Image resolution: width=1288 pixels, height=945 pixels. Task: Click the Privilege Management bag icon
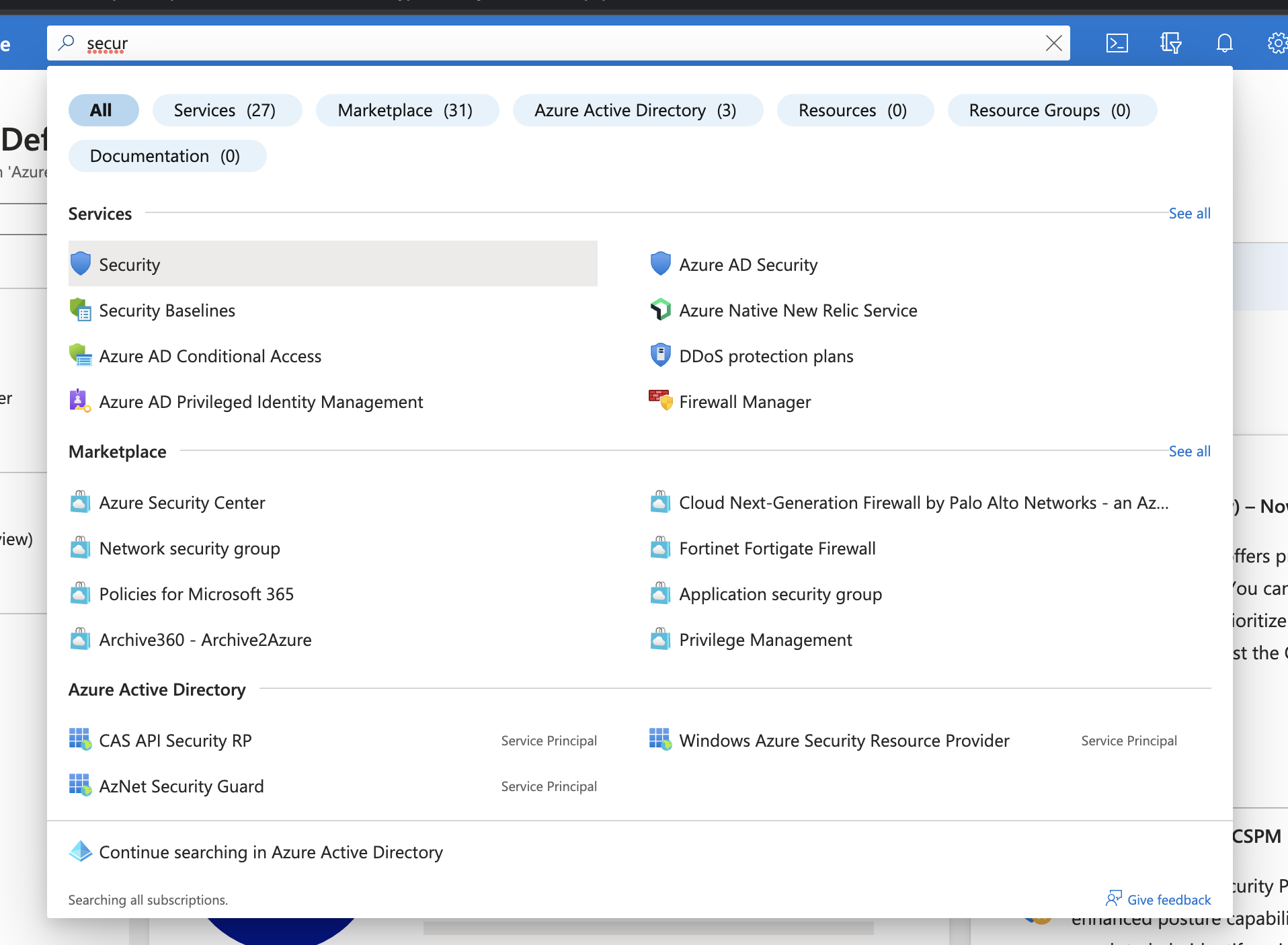661,639
